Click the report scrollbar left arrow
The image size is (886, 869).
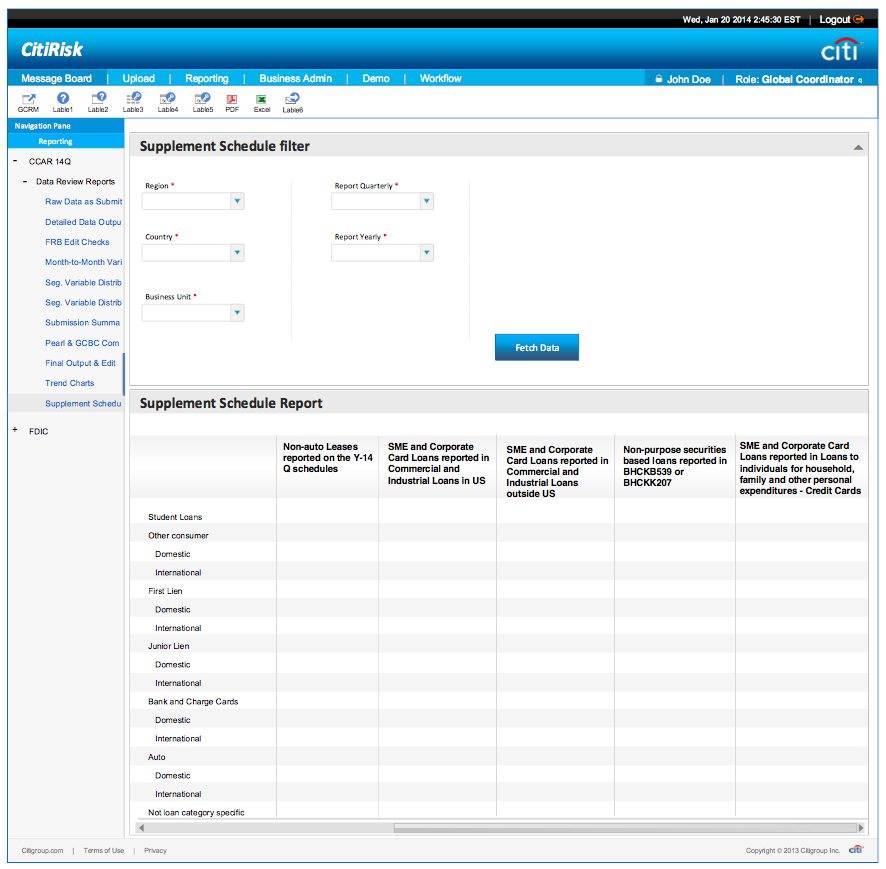pos(141,828)
